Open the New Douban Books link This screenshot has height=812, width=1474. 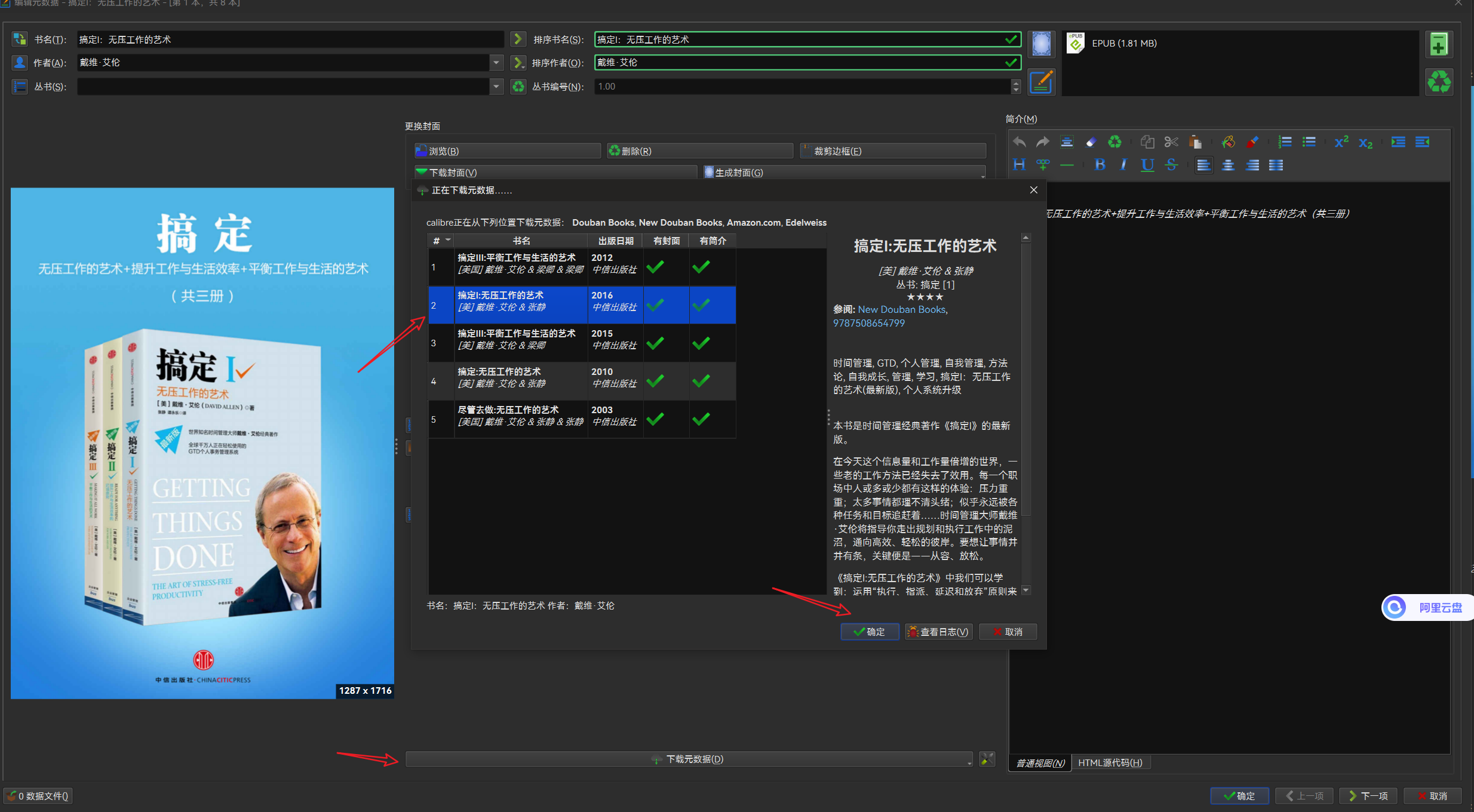(x=901, y=309)
